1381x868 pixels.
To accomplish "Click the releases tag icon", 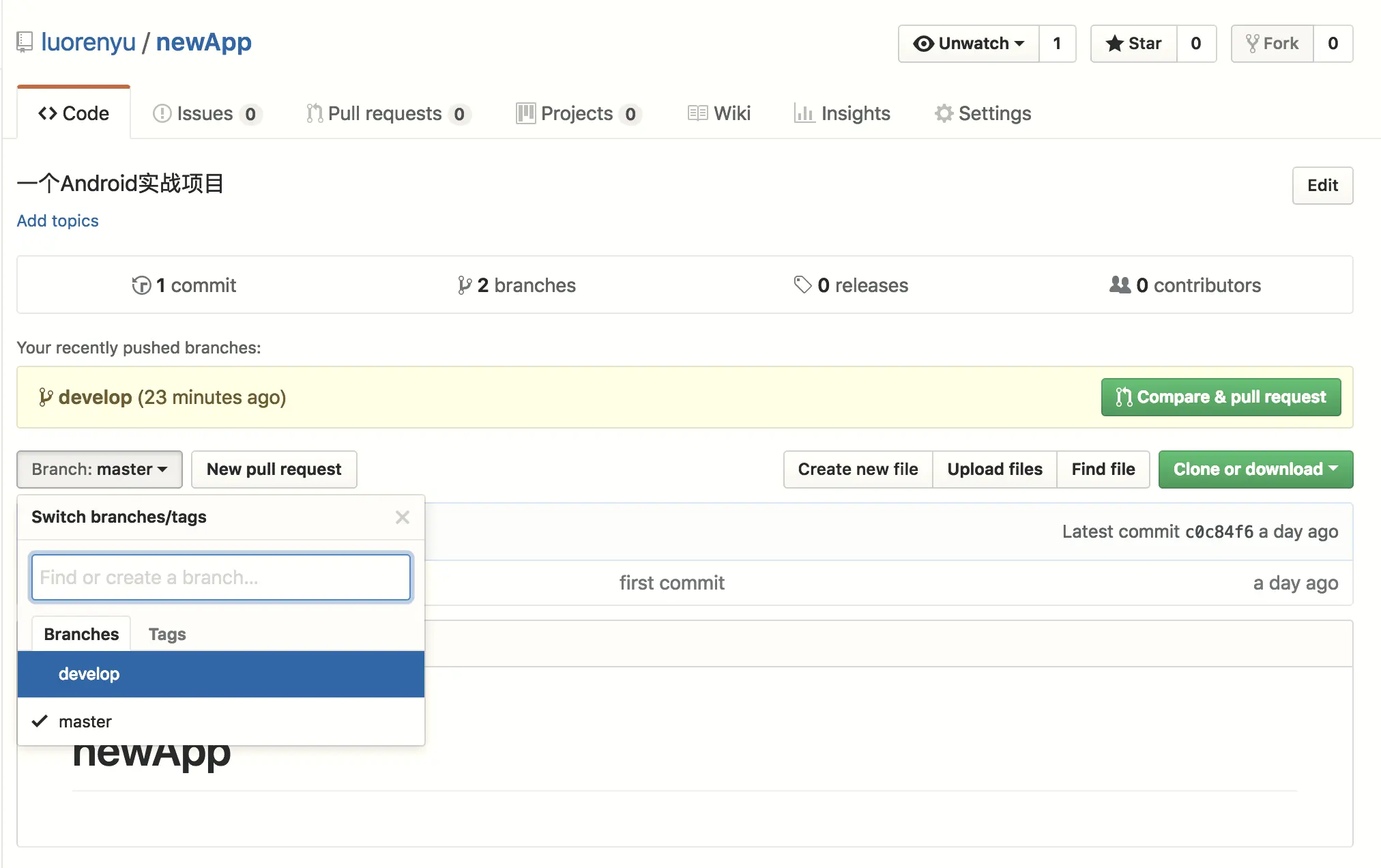I will tap(802, 285).
